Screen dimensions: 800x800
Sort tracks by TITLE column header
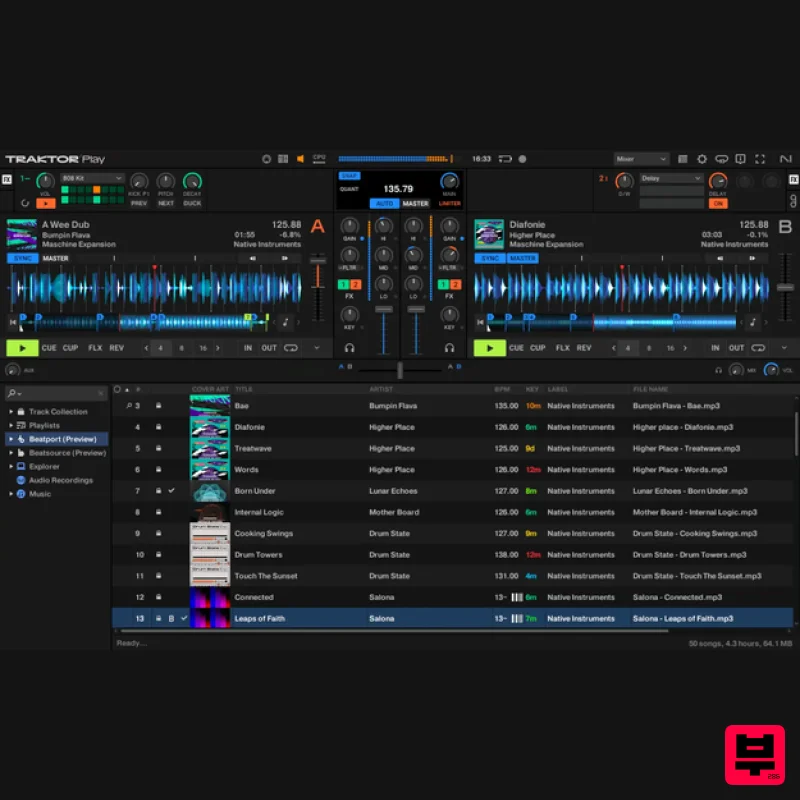pyautogui.click(x=244, y=389)
